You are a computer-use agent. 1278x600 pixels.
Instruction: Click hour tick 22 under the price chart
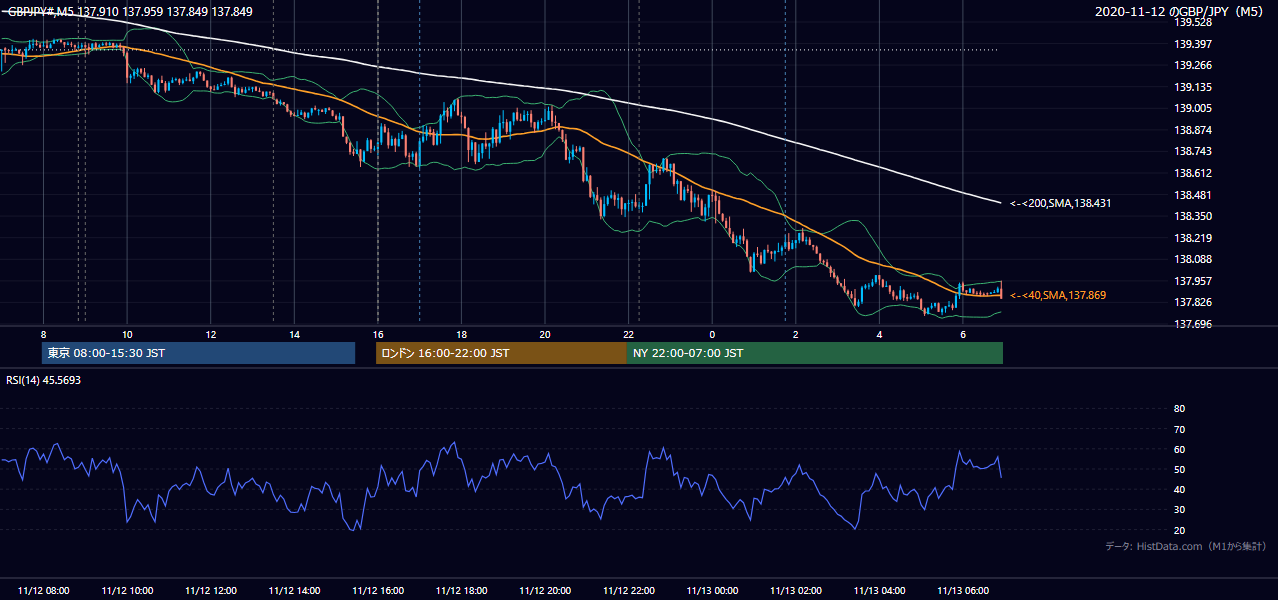tap(628, 334)
